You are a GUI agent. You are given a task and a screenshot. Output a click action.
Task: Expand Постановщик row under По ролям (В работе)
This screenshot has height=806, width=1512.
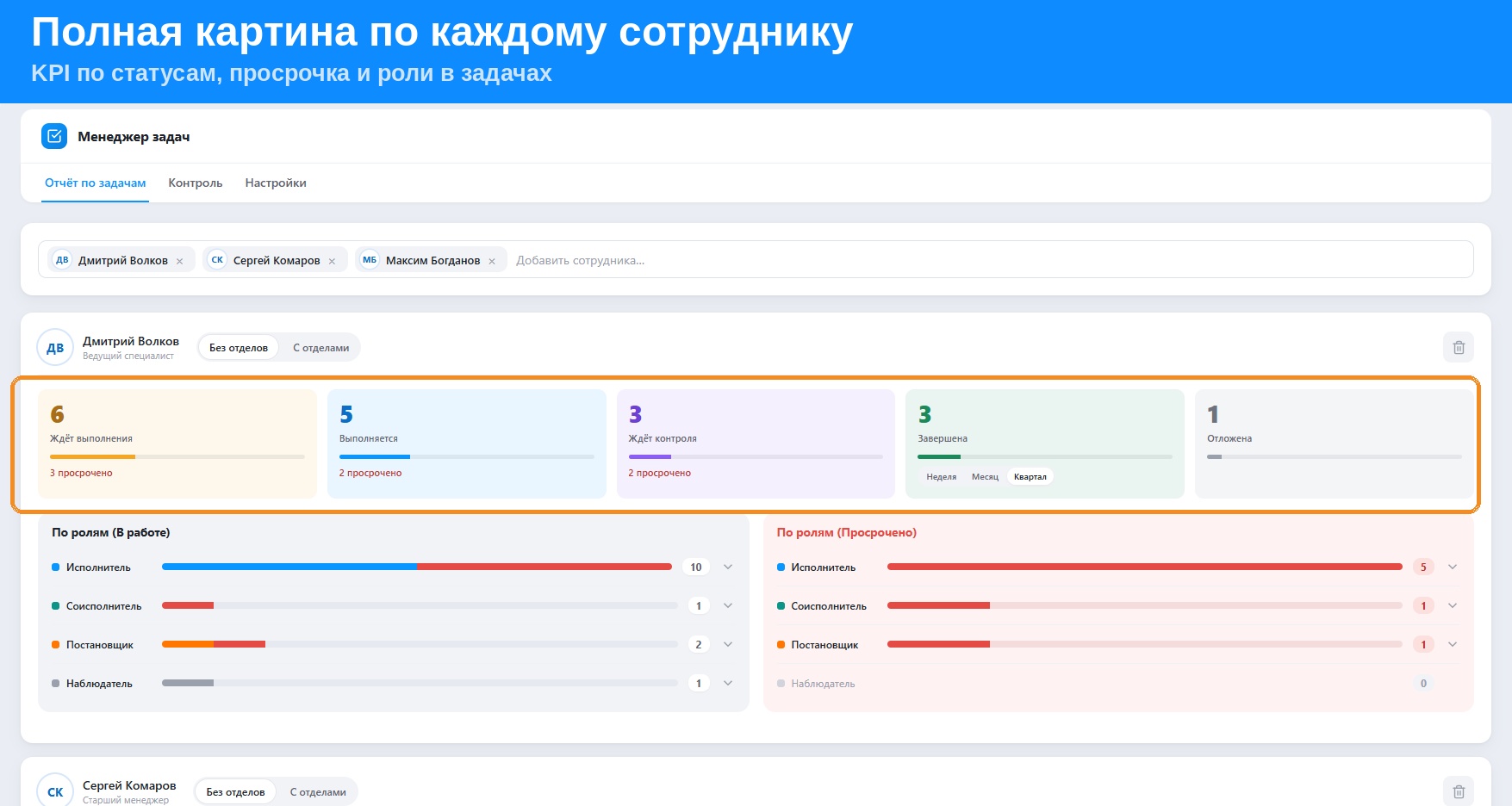point(728,644)
